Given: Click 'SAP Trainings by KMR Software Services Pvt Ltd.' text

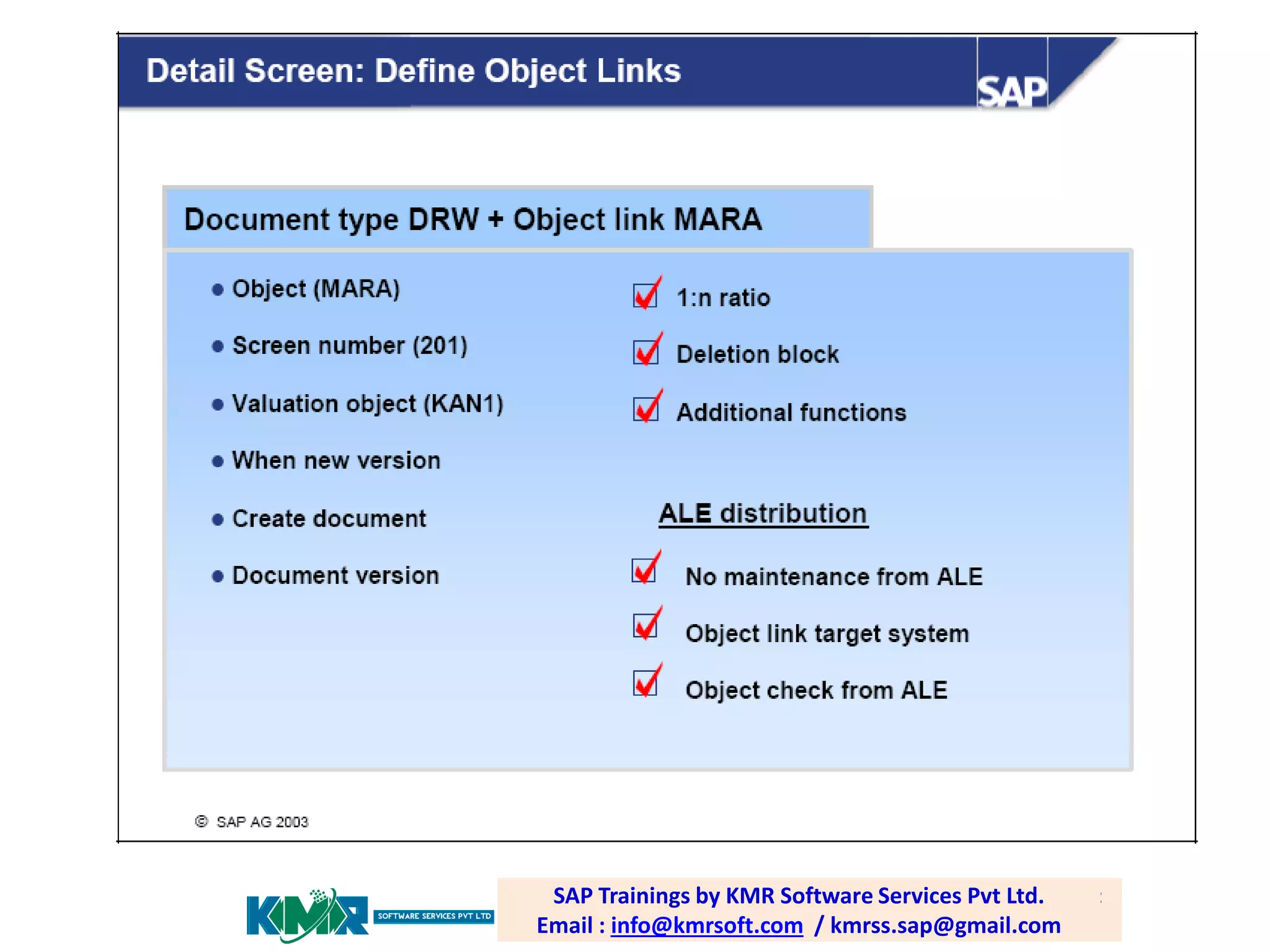Looking at the screenshot, I should tap(798, 896).
